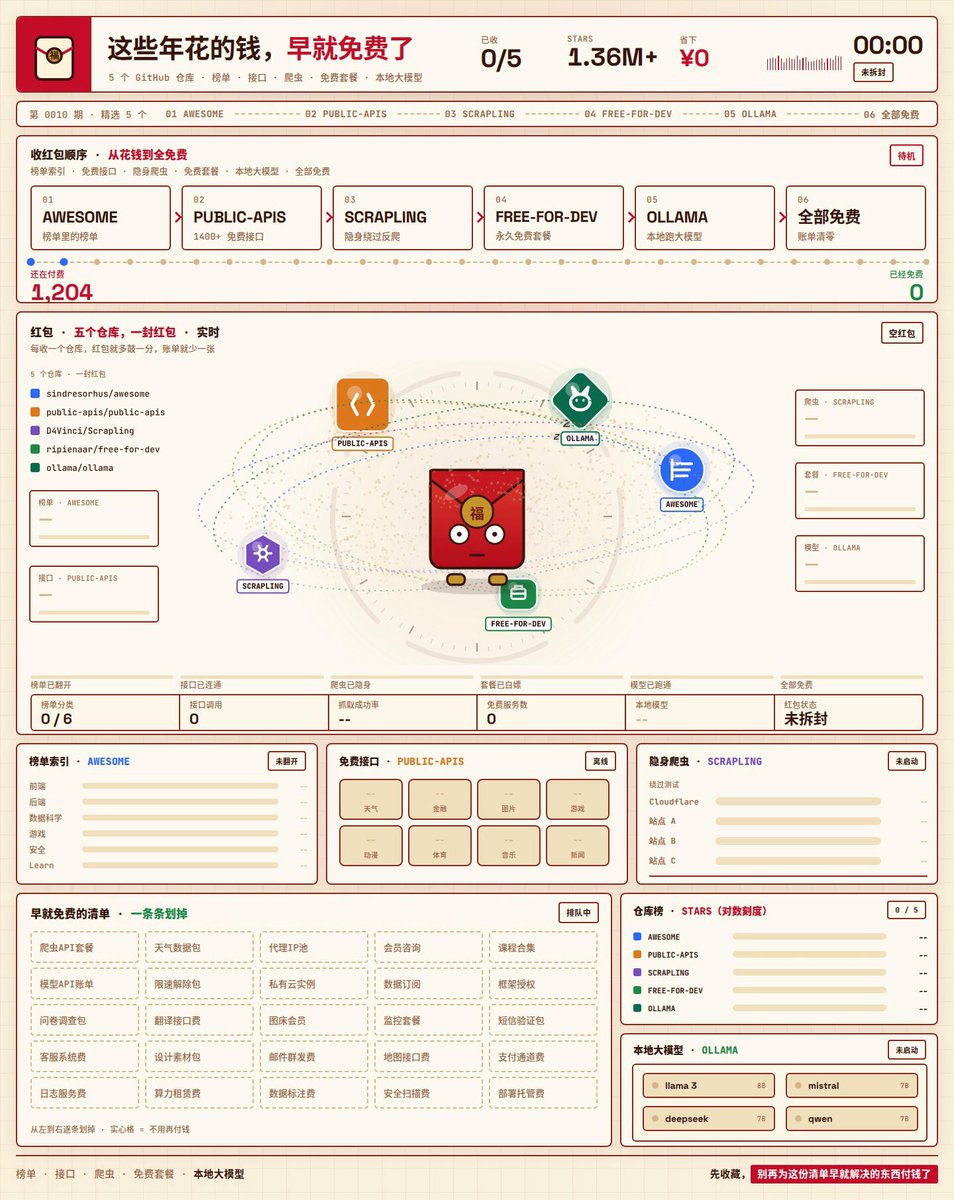Click the 未拆封 button under timer
The height and width of the screenshot is (1200, 954).
point(873,73)
